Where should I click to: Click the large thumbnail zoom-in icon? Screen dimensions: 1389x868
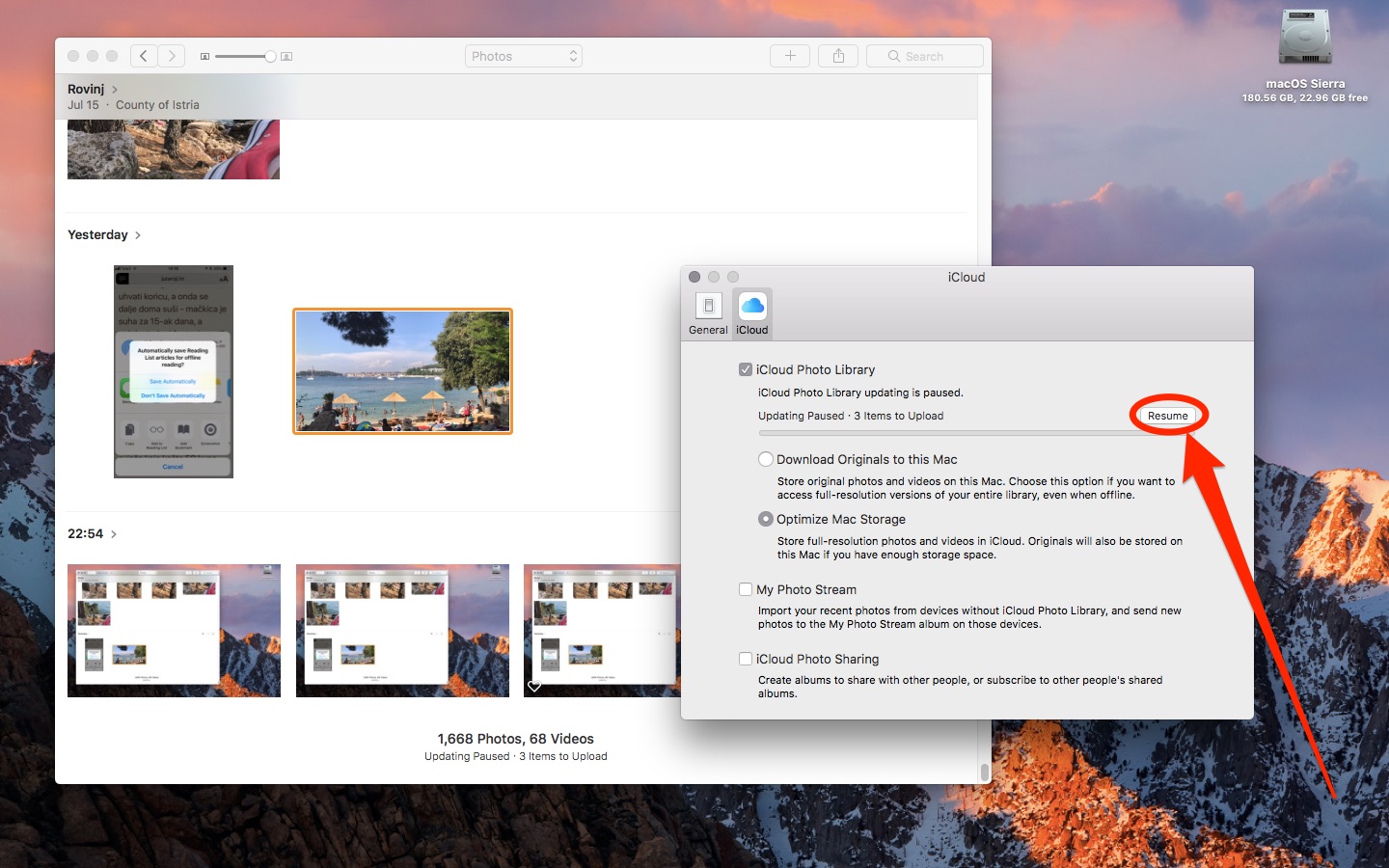(286, 57)
